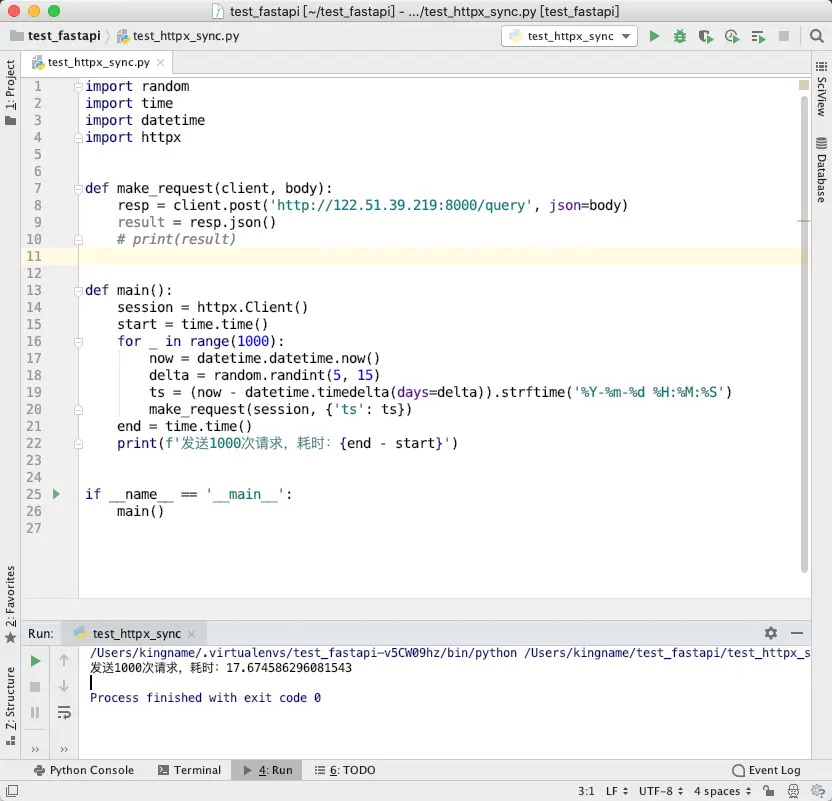This screenshot has height=801, width=832.
Task: Click the fold end marker on line 10
Action: (x=78, y=240)
